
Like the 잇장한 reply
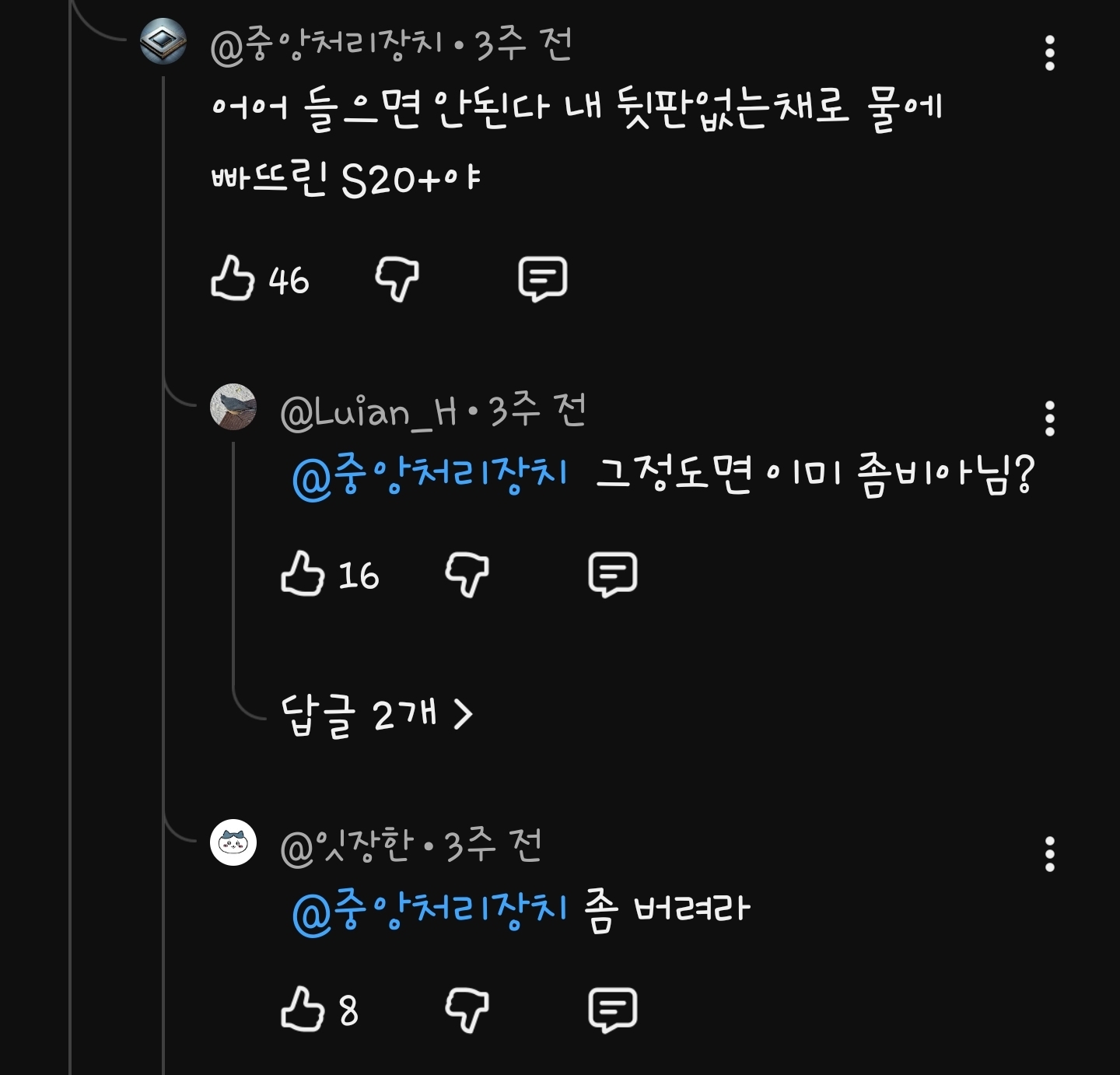coord(302,1010)
